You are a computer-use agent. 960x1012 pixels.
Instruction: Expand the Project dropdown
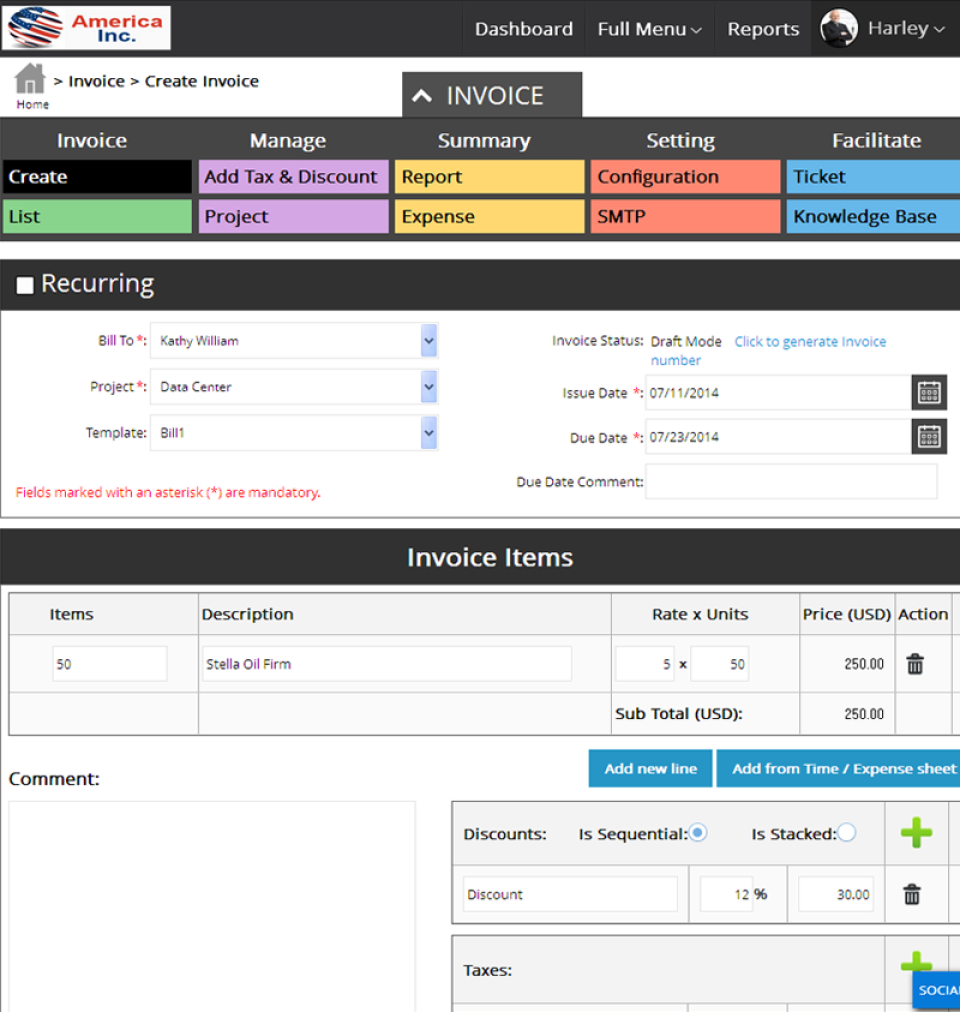pyautogui.click(x=428, y=387)
